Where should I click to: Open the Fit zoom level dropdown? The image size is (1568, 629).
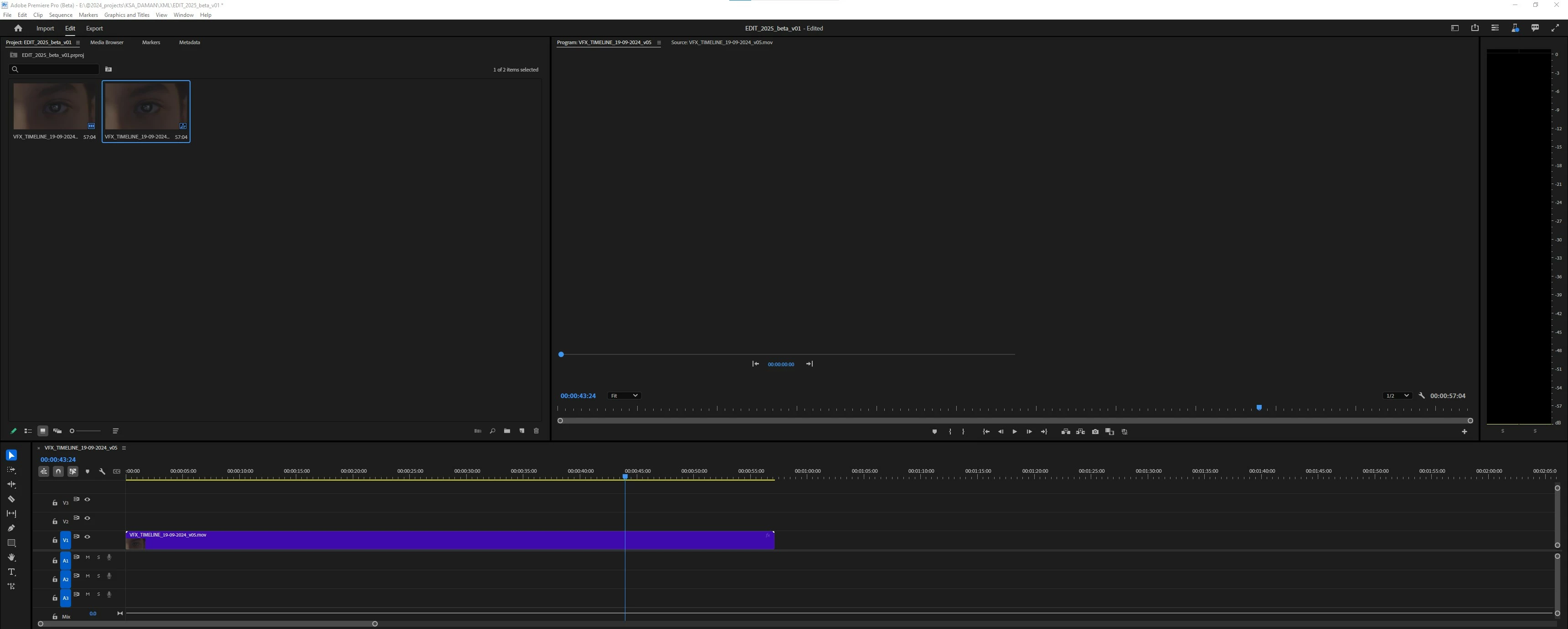(x=623, y=395)
